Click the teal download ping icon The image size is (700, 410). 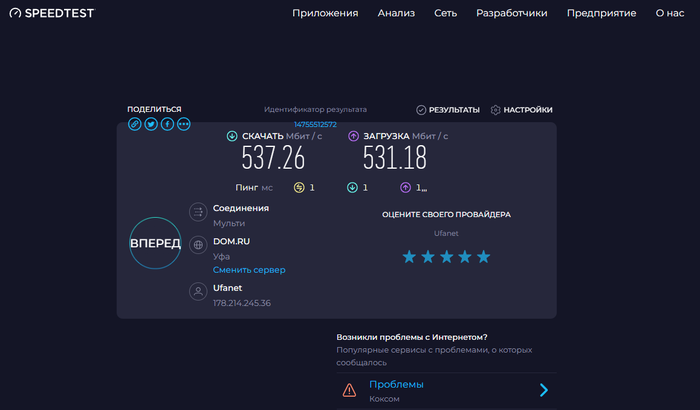352,188
